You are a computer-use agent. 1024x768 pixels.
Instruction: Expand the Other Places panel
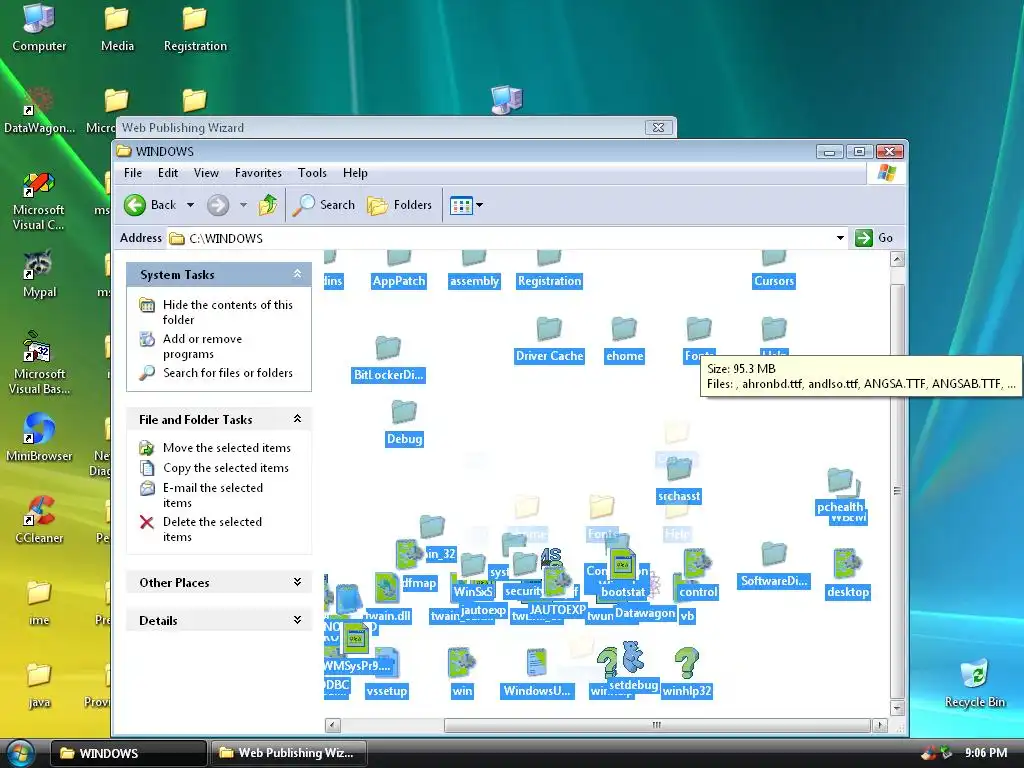coord(297,582)
